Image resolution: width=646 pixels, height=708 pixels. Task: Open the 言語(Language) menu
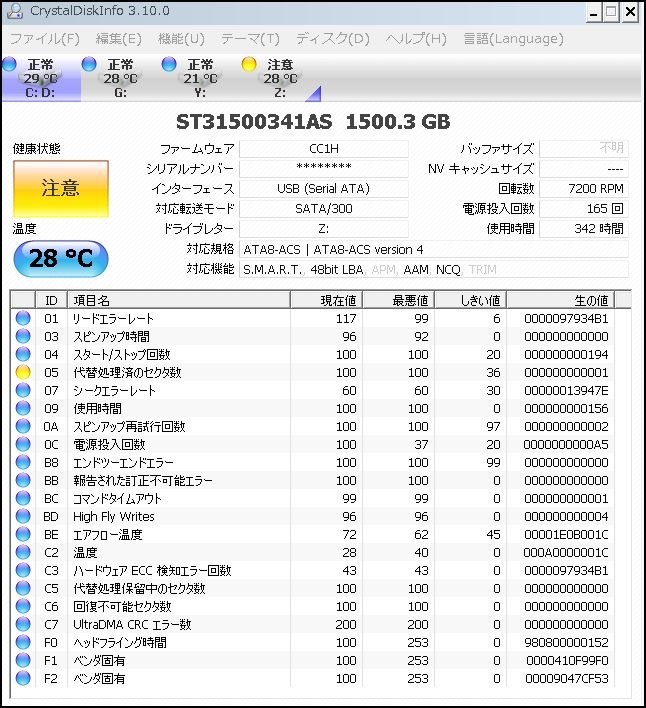tap(513, 39)
